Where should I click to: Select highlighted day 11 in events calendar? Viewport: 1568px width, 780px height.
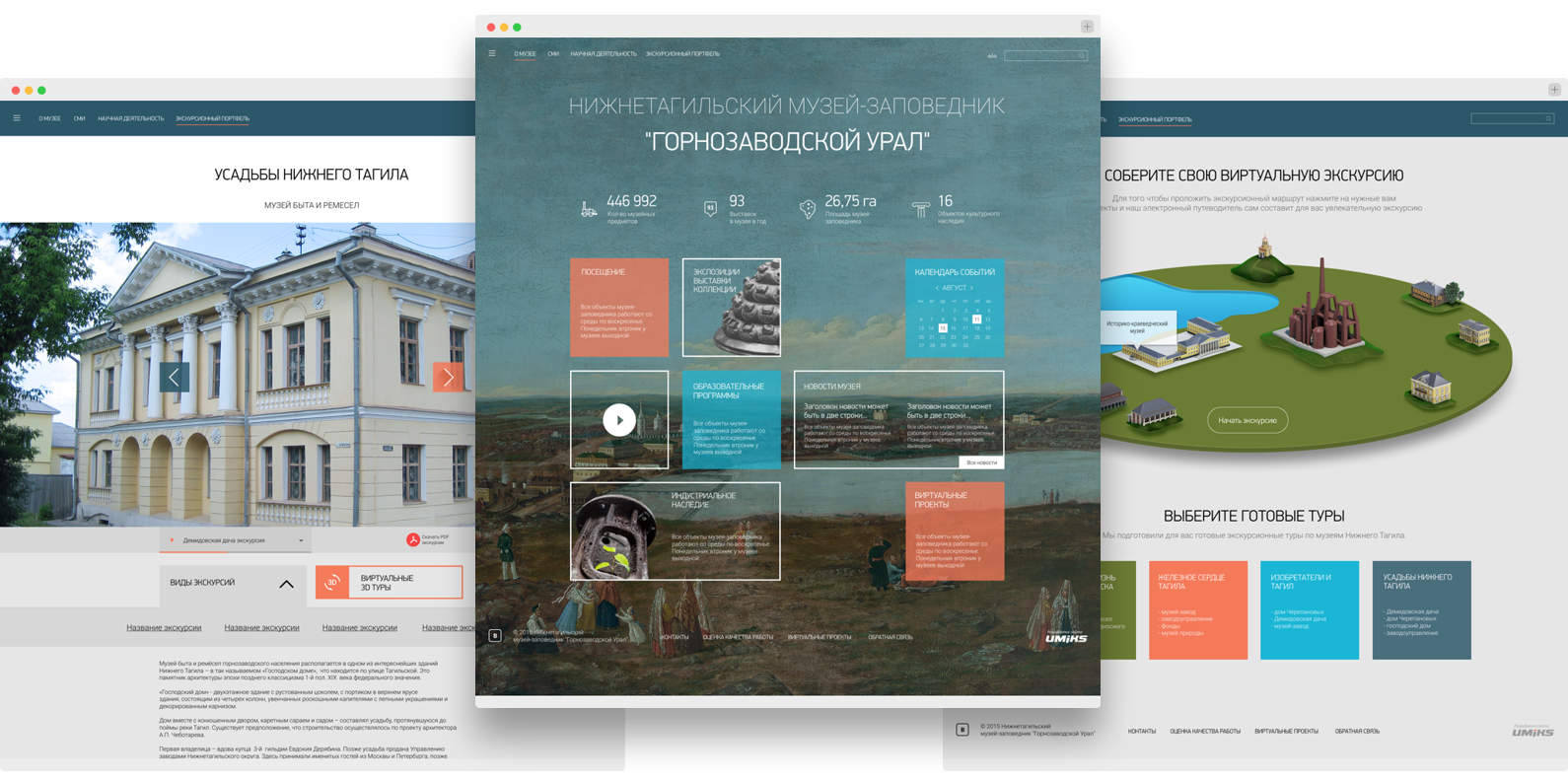click(976, 319)
